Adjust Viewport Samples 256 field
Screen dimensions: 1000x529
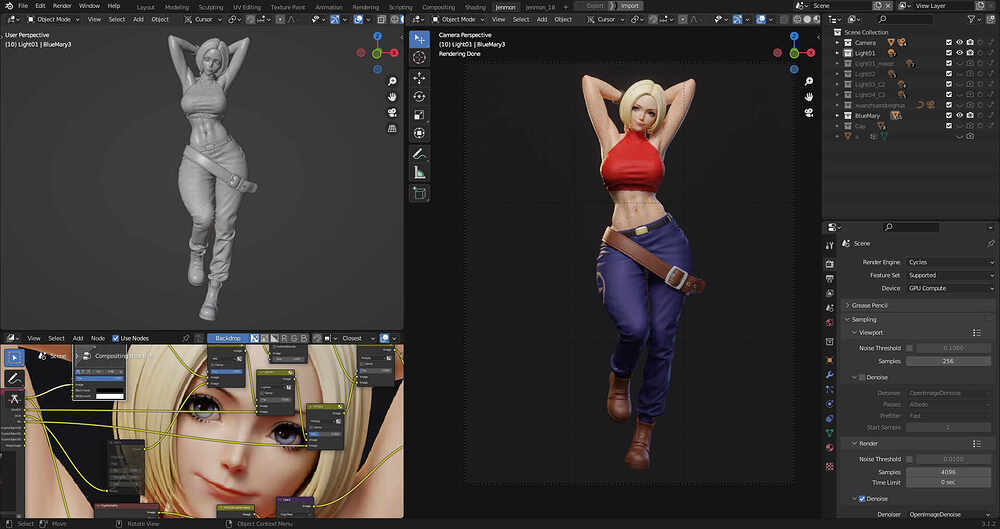[x=948, y=361]
